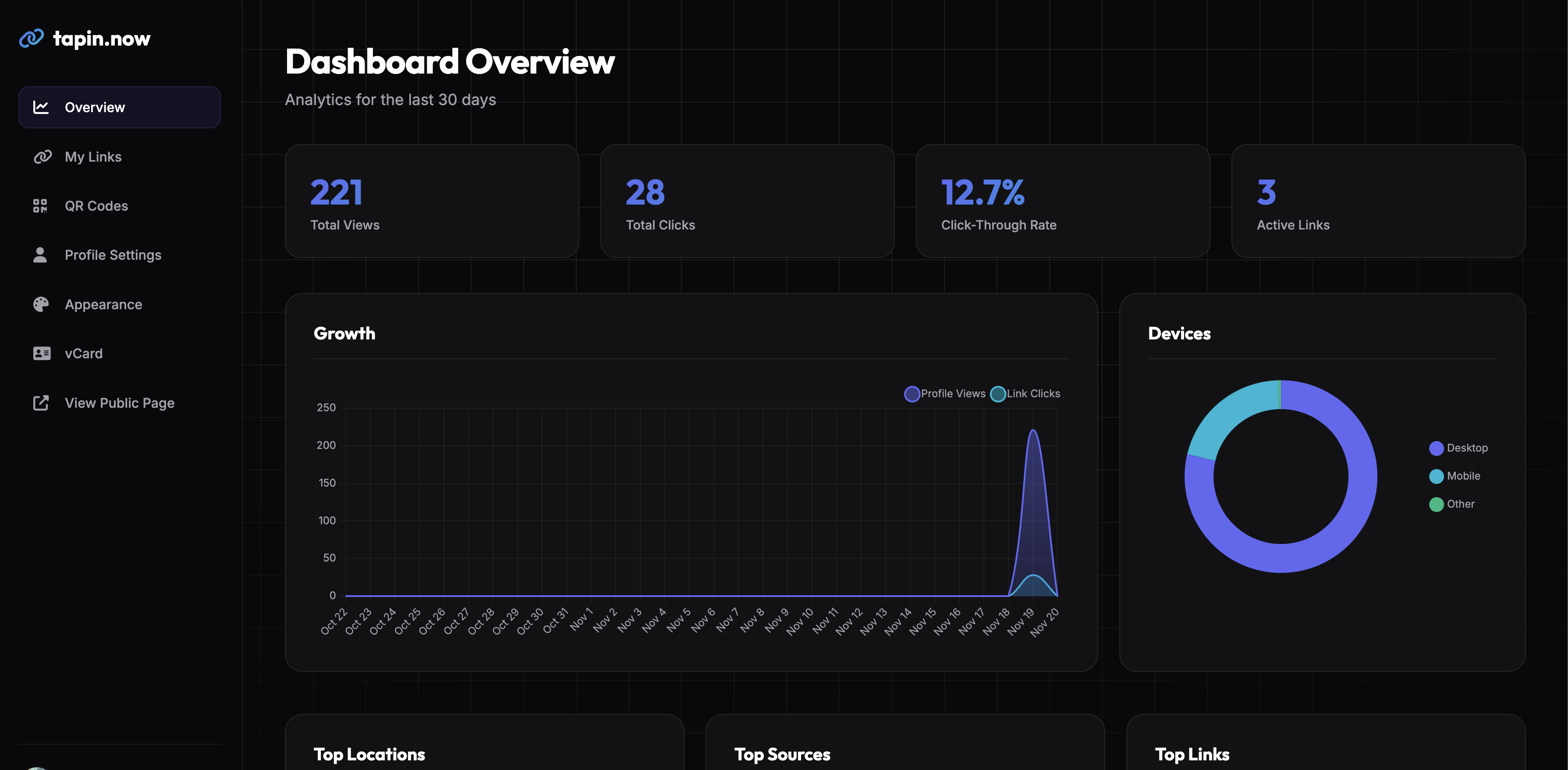Click the Profile Settings person icon

point(40,255)
